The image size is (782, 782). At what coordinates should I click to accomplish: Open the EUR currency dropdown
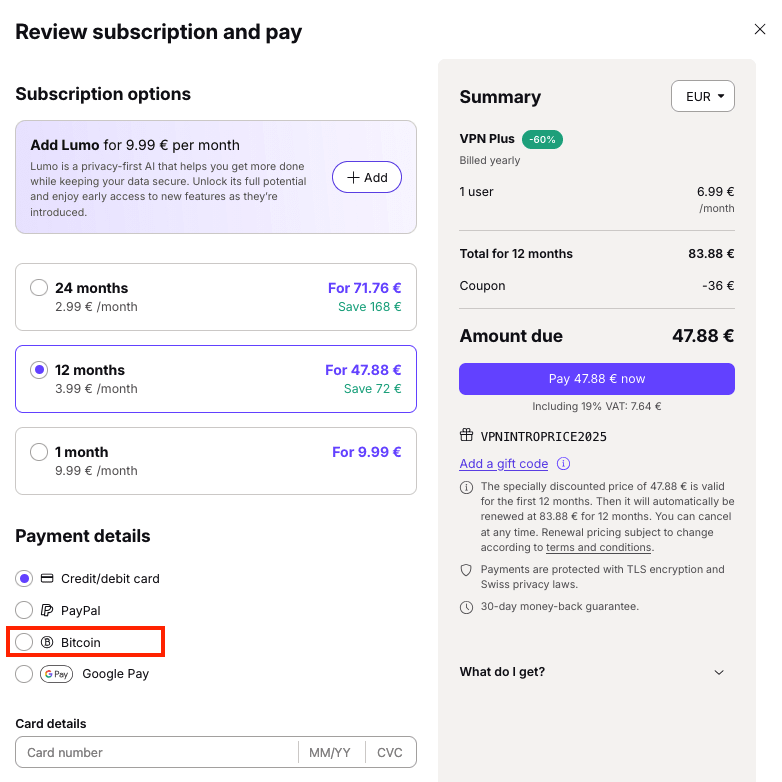[x=703, y=96]
